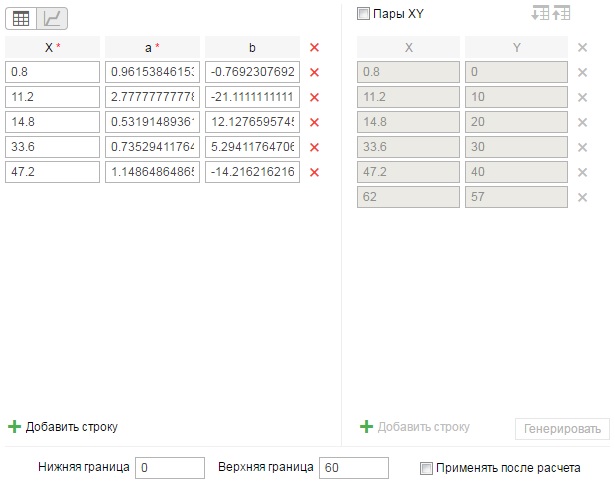
Task: Click the green "Добавить строку" link on the left
Action: point(63,427)
